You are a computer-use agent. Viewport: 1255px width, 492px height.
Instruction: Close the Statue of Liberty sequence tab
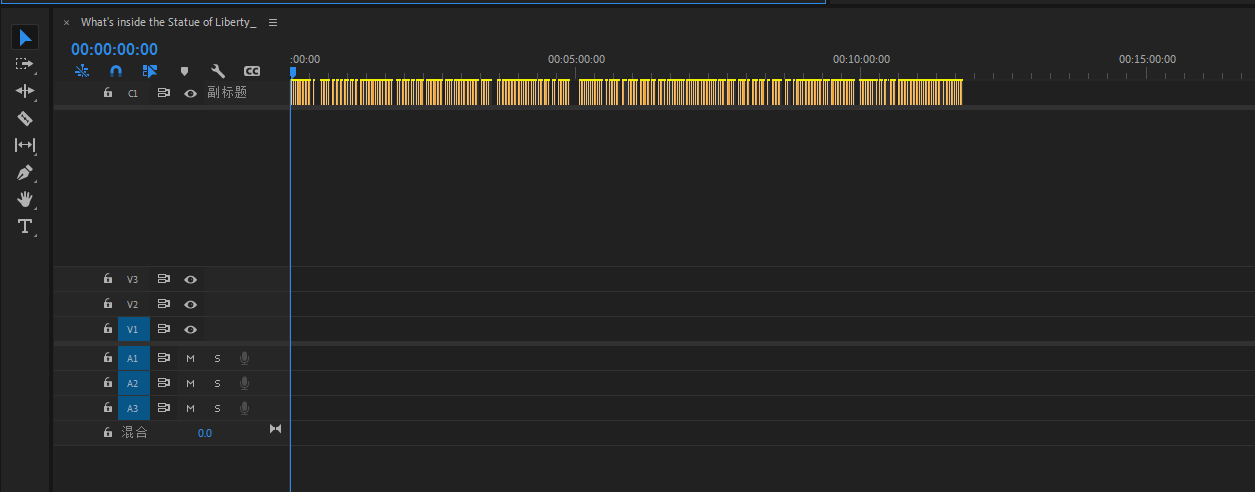click(x=66, y=22)
